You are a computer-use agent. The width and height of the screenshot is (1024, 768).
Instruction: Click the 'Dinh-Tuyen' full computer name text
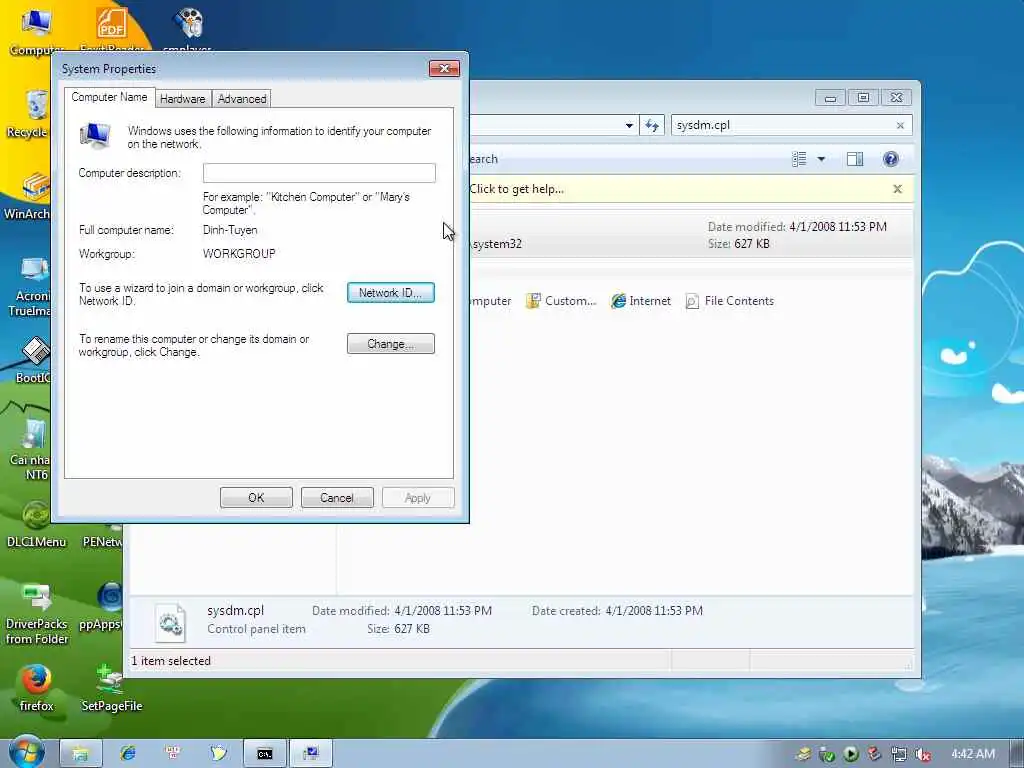pos(230,230)
